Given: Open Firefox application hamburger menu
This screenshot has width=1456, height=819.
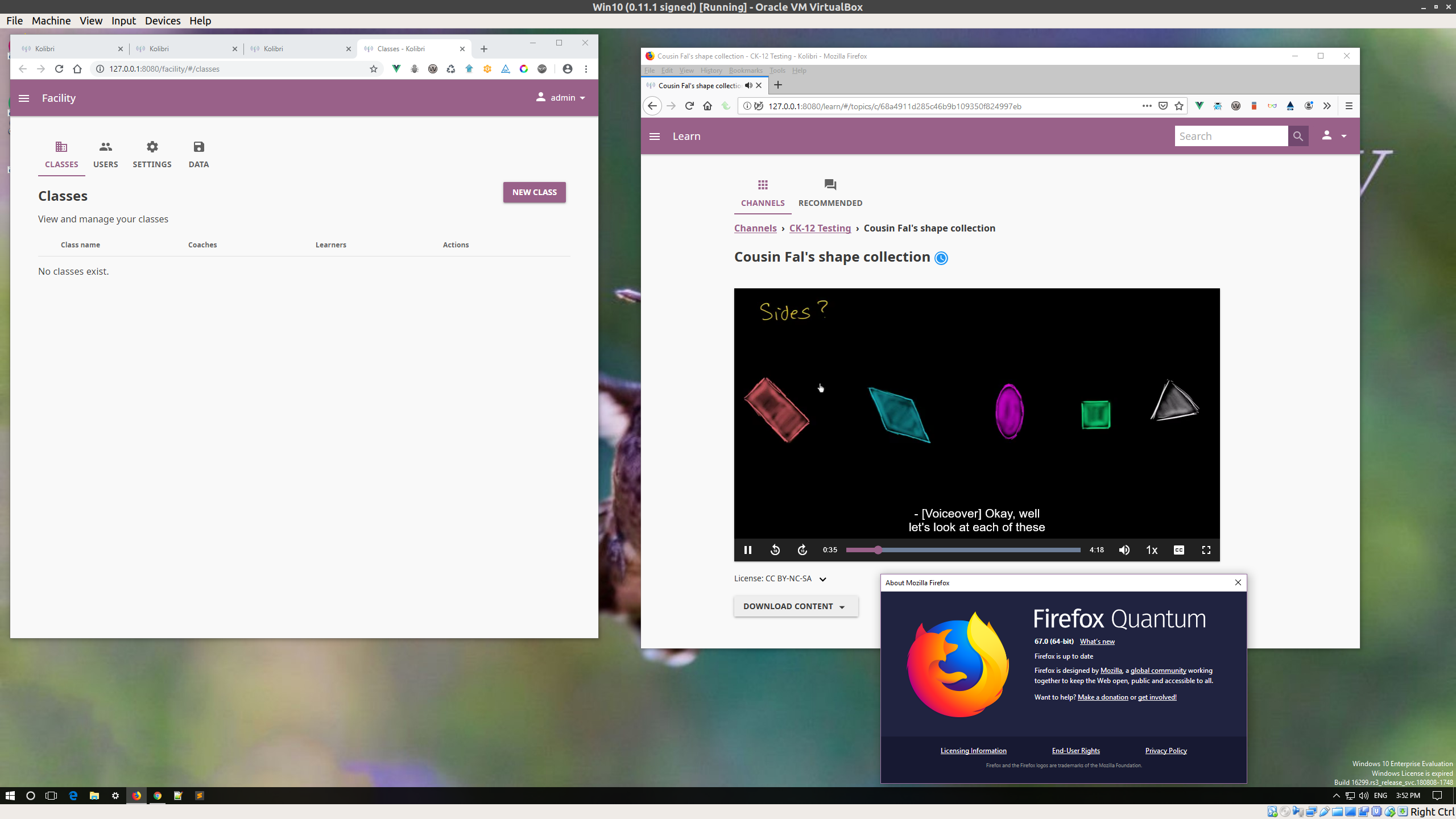Looking at the screenshot, I should [1349, 106].
